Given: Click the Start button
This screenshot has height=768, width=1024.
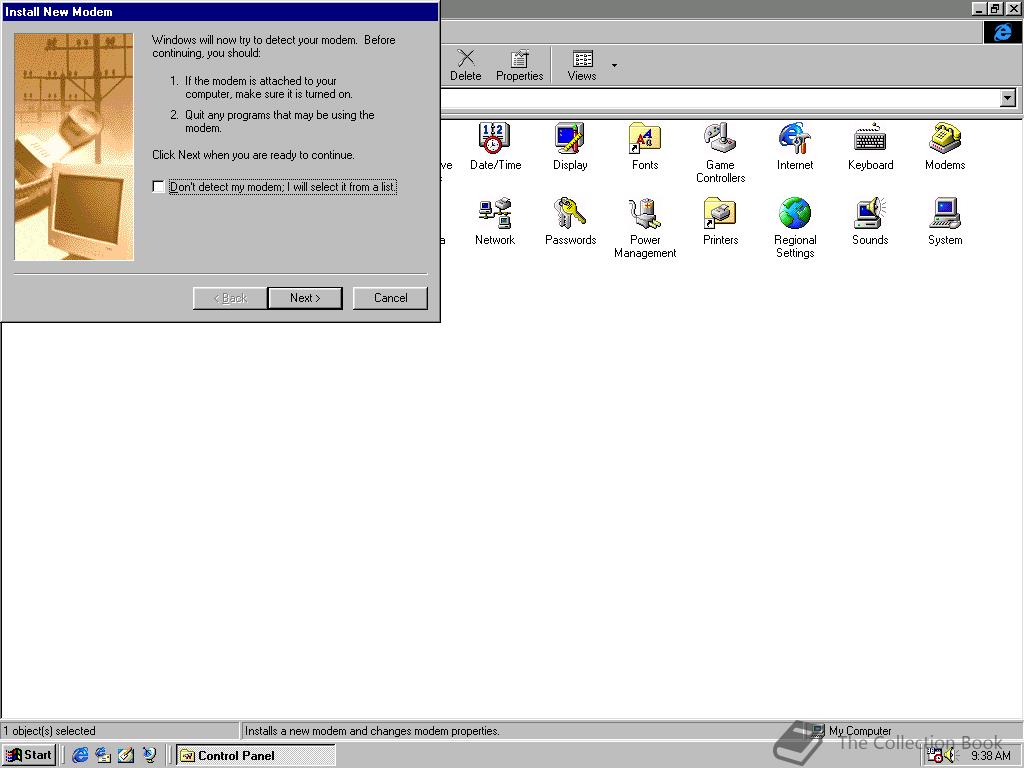Looking at the screenshot, I should tap(29, 755).
